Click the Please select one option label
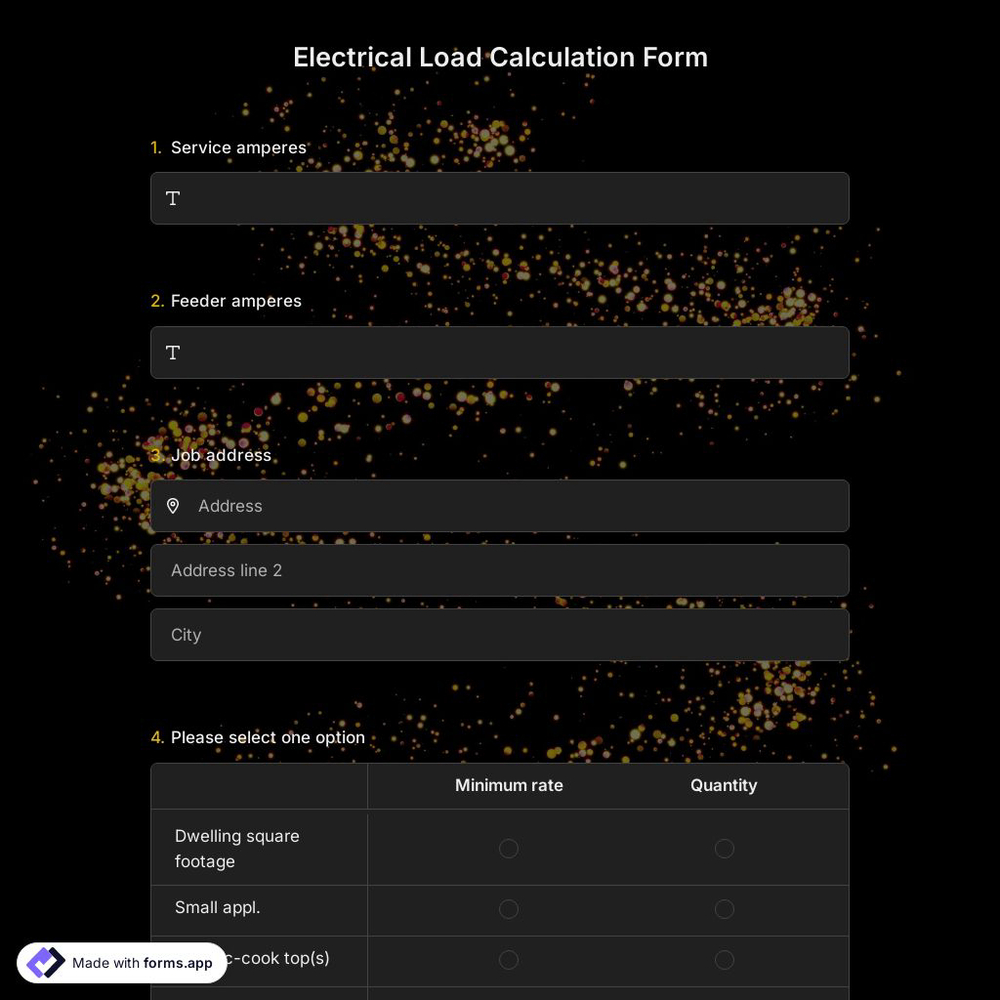This screenshot has height=1000, width=1000. tap(267, 737)
